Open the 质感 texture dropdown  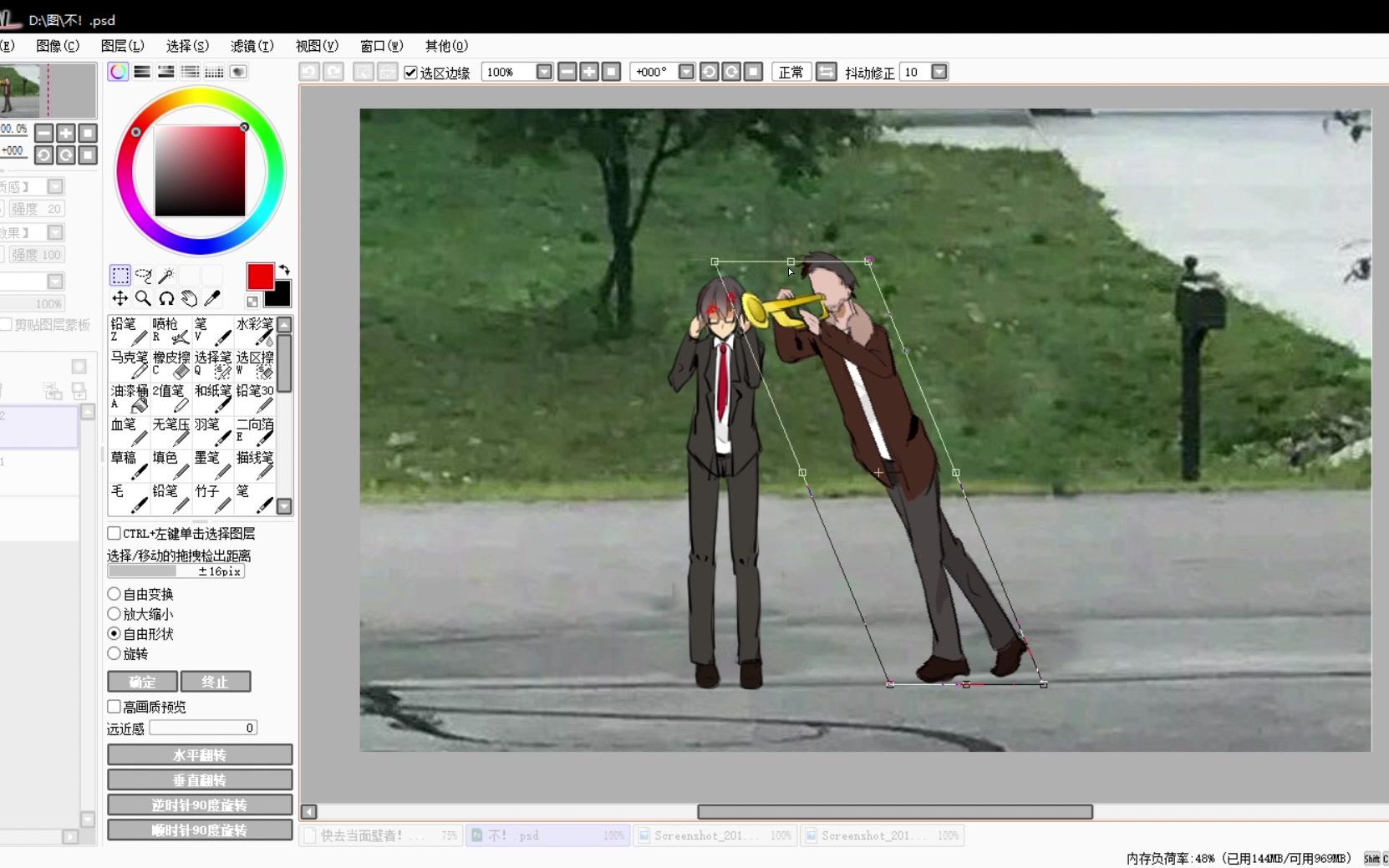(55, 186)
